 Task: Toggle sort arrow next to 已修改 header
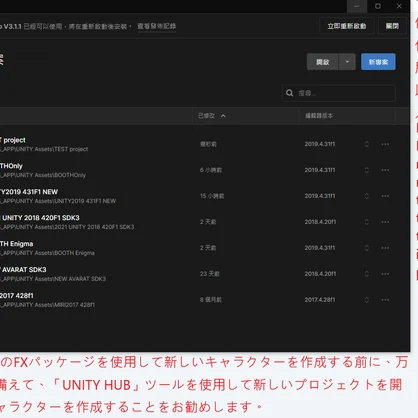(223, 116)
